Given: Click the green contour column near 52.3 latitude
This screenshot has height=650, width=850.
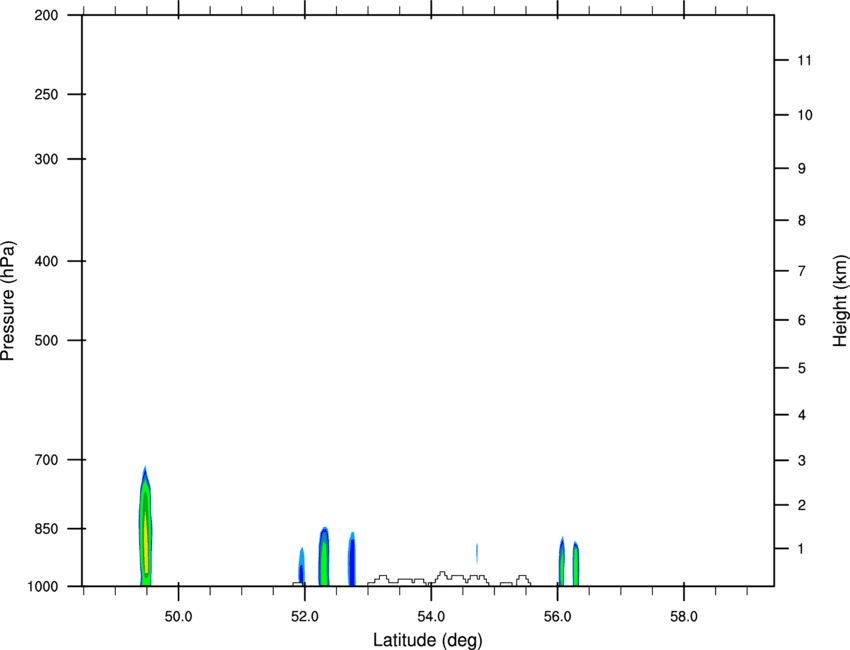Looking at the screenshot, I should (324, 556).
